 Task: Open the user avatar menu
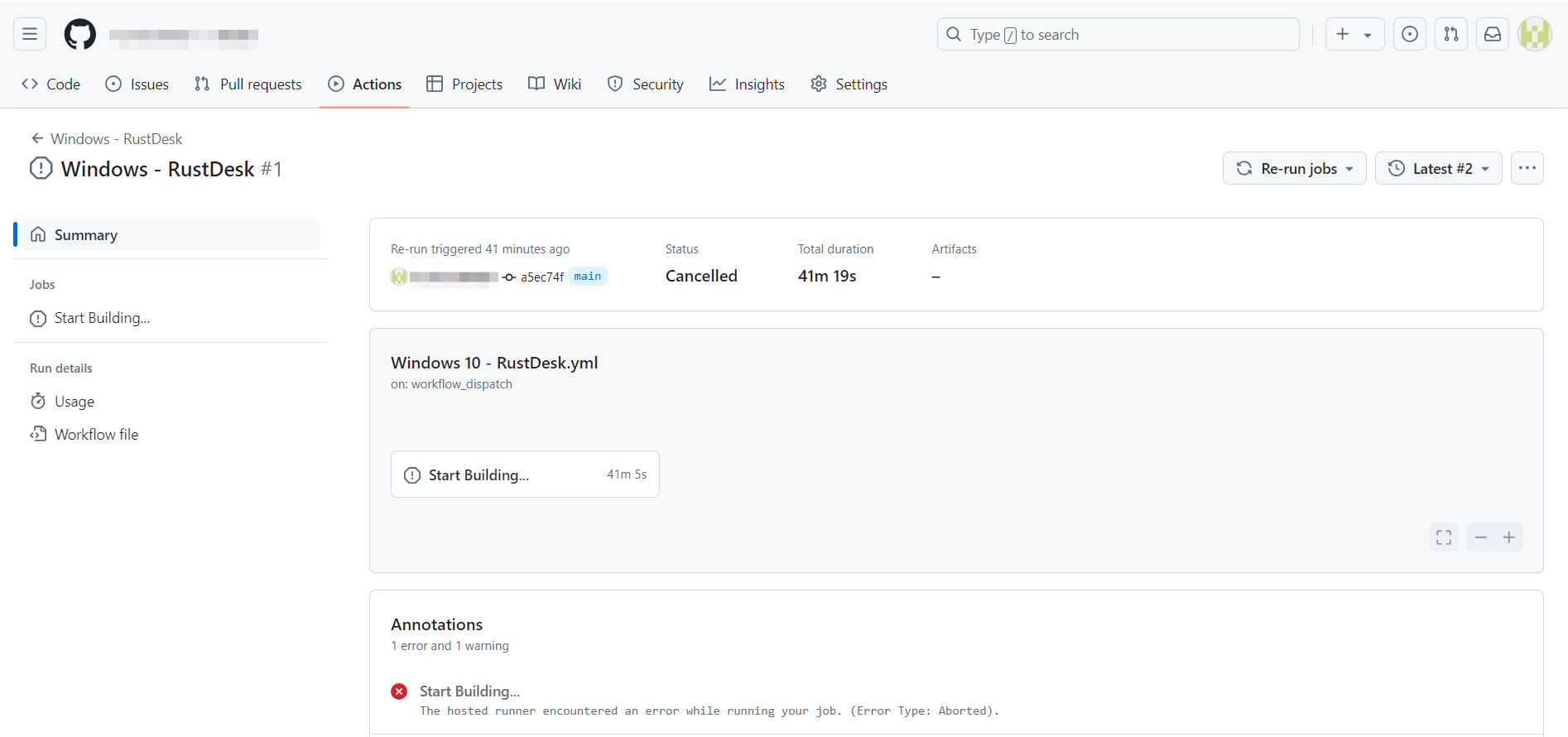[1535, 34]
